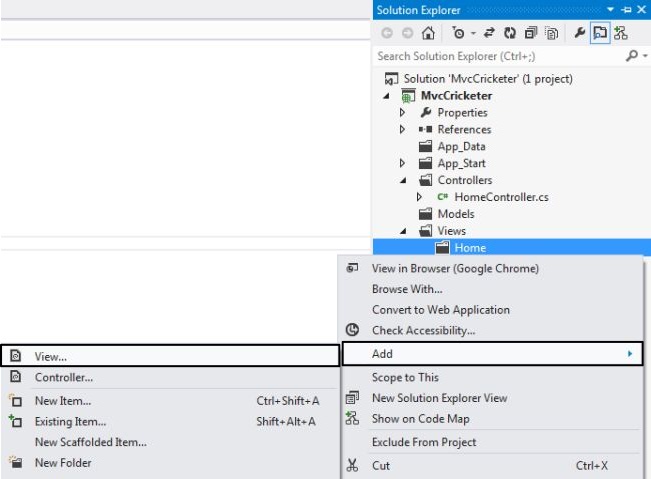Click the Home icon in Solution Explorer toolbar
This screenshot has height=479, width=651.
pos(428,33)
